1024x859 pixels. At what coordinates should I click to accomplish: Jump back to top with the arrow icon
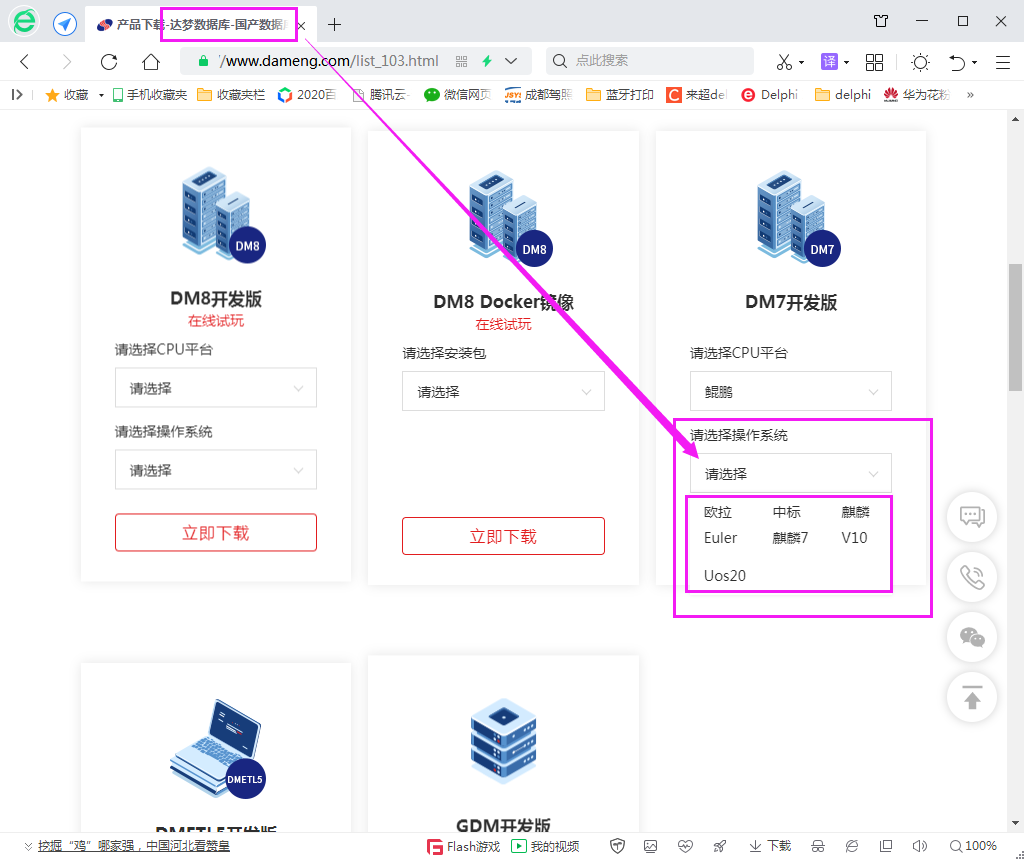point(972,697)
